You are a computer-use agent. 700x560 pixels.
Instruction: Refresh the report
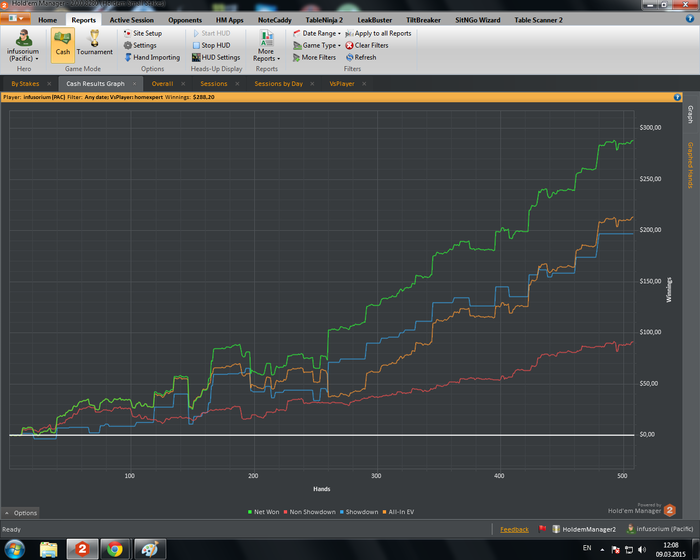(361, 57)
